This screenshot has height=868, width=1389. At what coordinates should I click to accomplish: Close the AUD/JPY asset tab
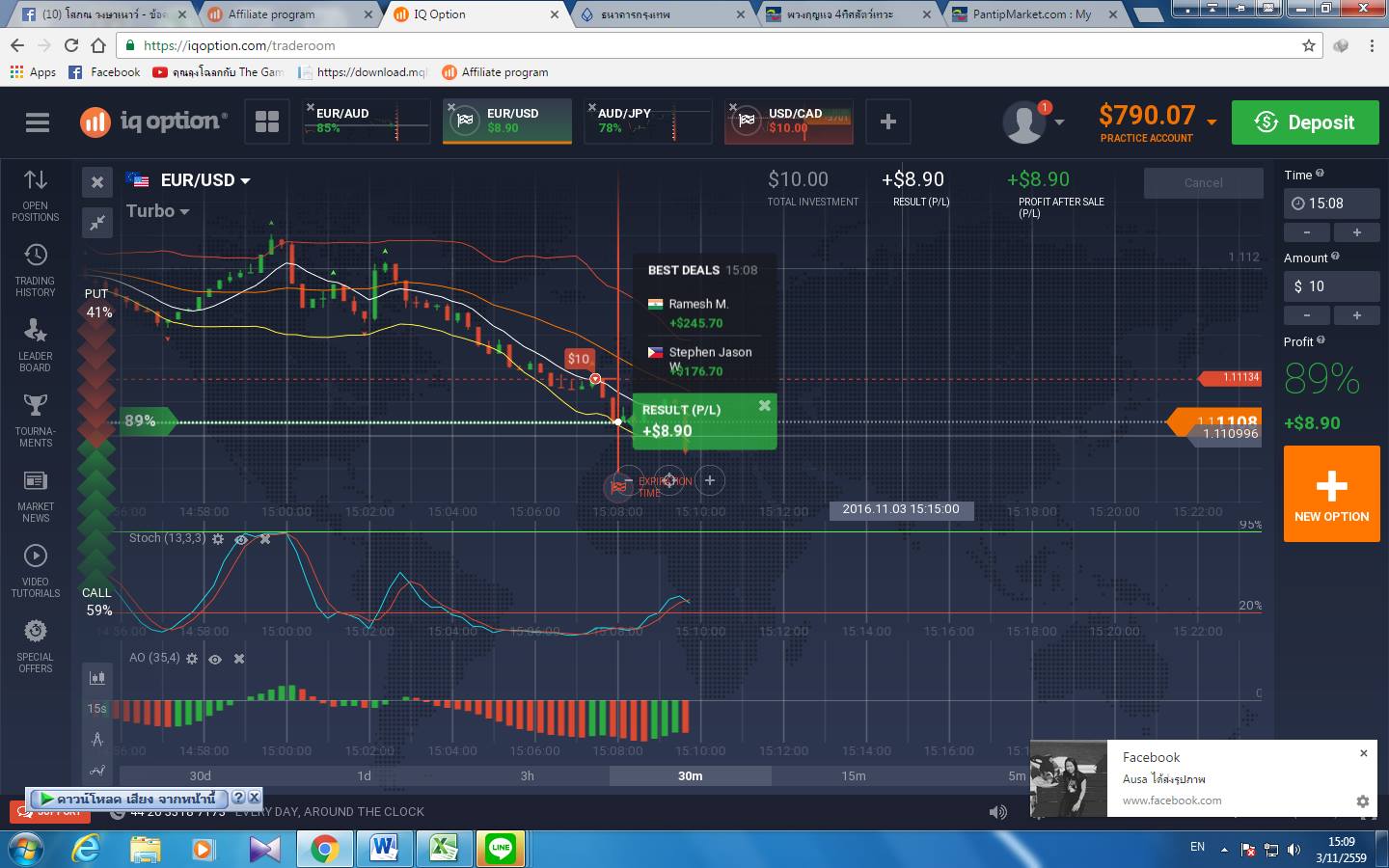click(591, 107)
